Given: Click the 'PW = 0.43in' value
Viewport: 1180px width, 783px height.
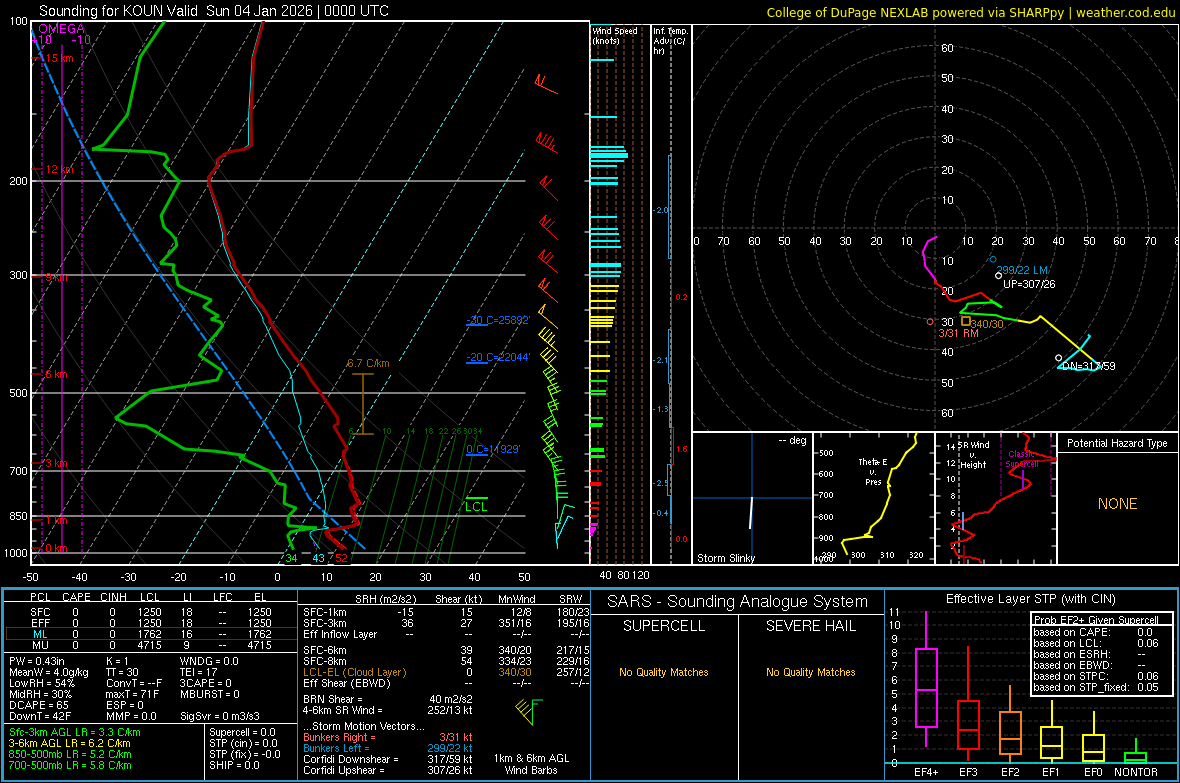Looking at the screenshot, I should point(37,661).
